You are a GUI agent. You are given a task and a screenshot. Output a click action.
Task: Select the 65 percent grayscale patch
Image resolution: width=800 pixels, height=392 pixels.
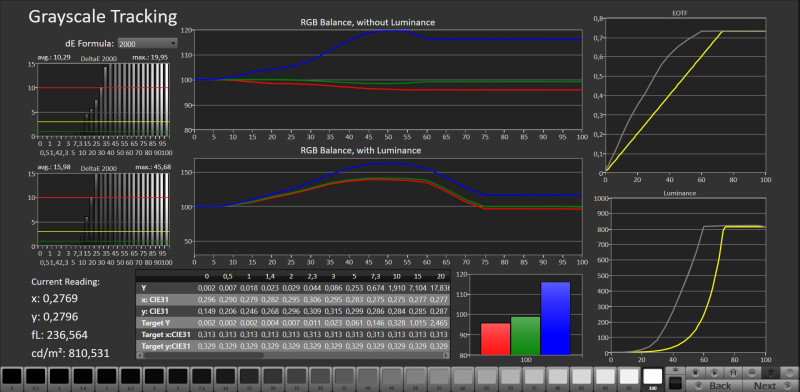pyautogui.click(x=487, y=379)
